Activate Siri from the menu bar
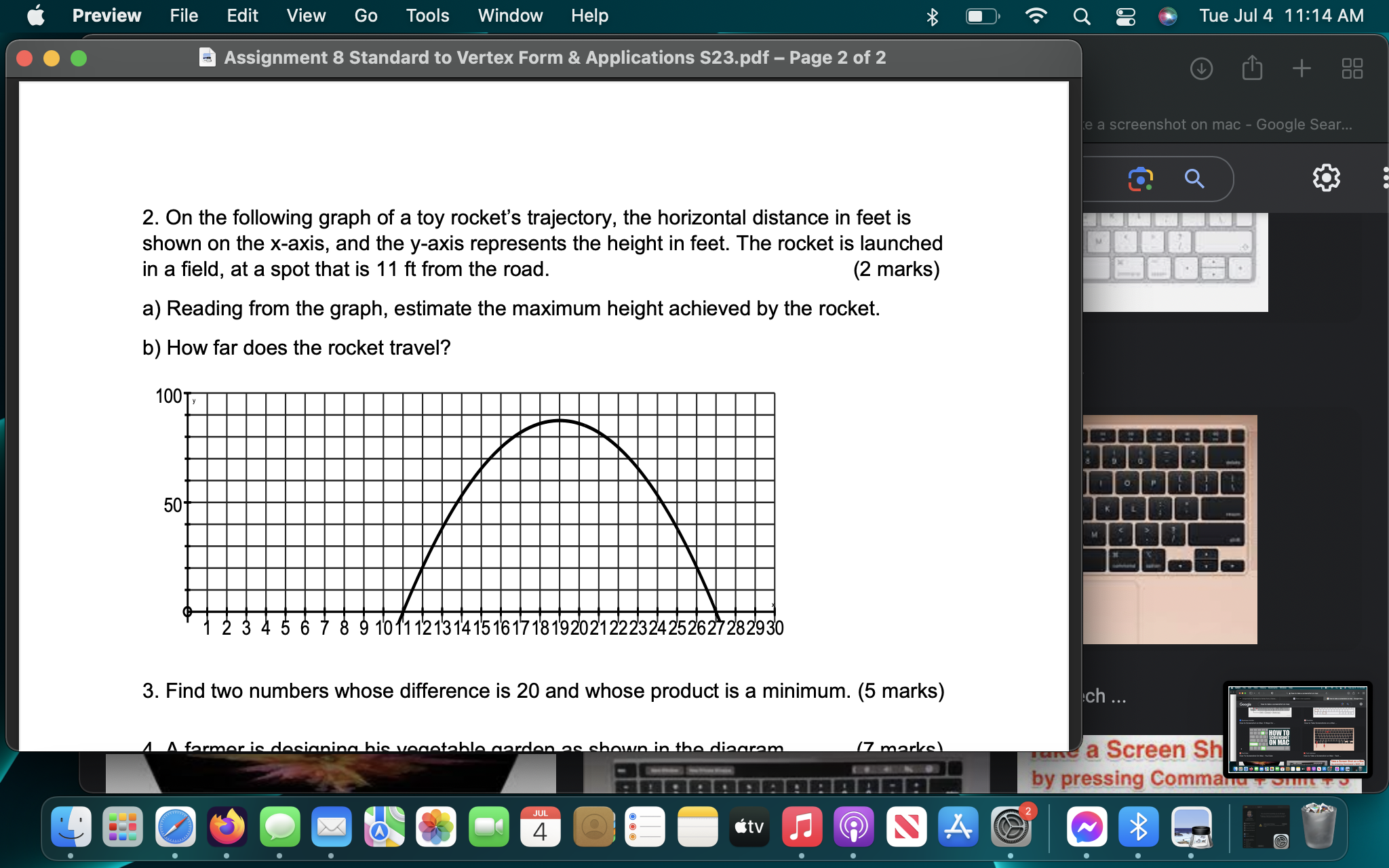Screen dimensions: 1389x868 click(x=1168, y=16)
